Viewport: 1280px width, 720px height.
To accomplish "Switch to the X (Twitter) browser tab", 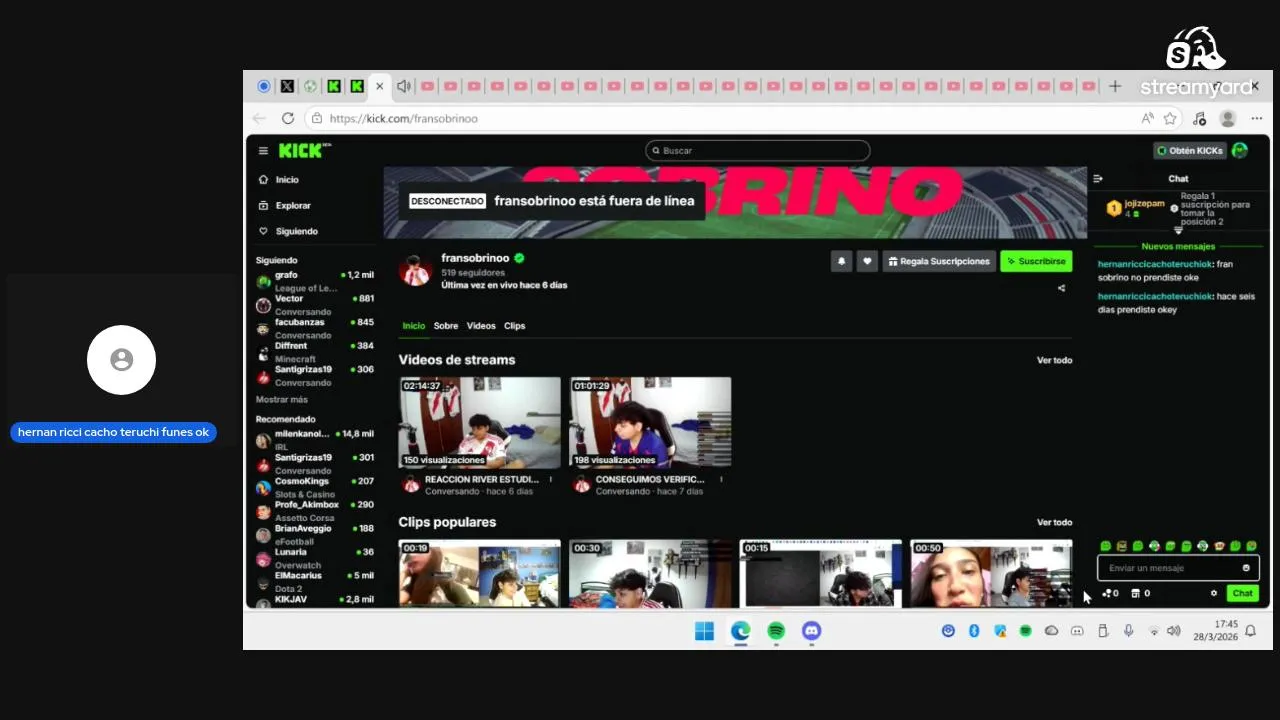I will pos(287,86).
